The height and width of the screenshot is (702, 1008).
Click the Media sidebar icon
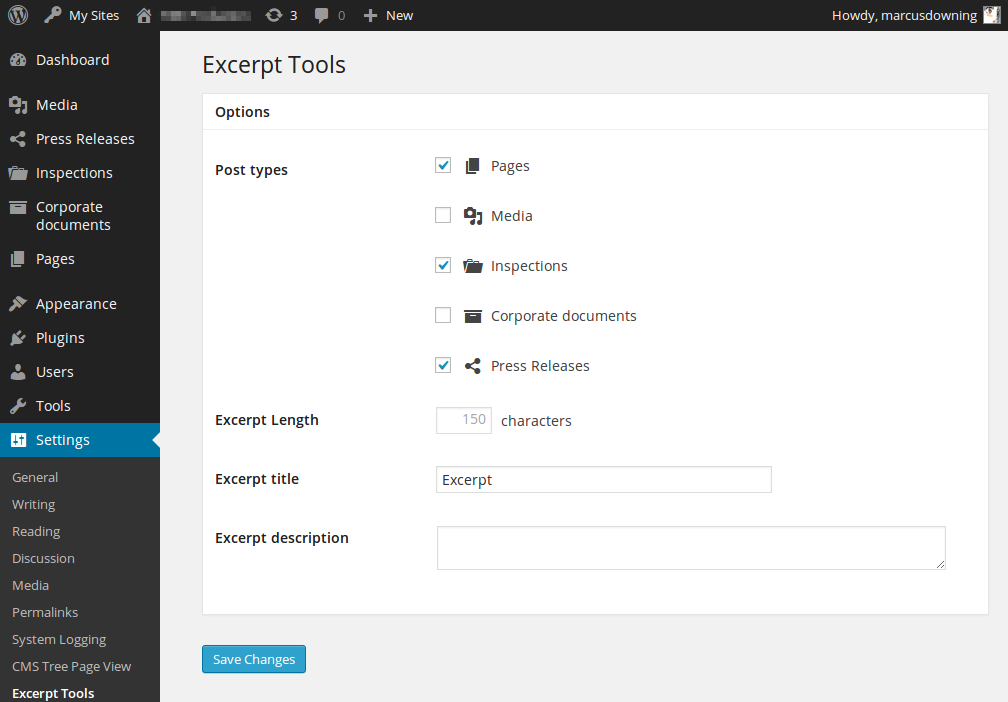pyautogui.click(x=18, y=105)
